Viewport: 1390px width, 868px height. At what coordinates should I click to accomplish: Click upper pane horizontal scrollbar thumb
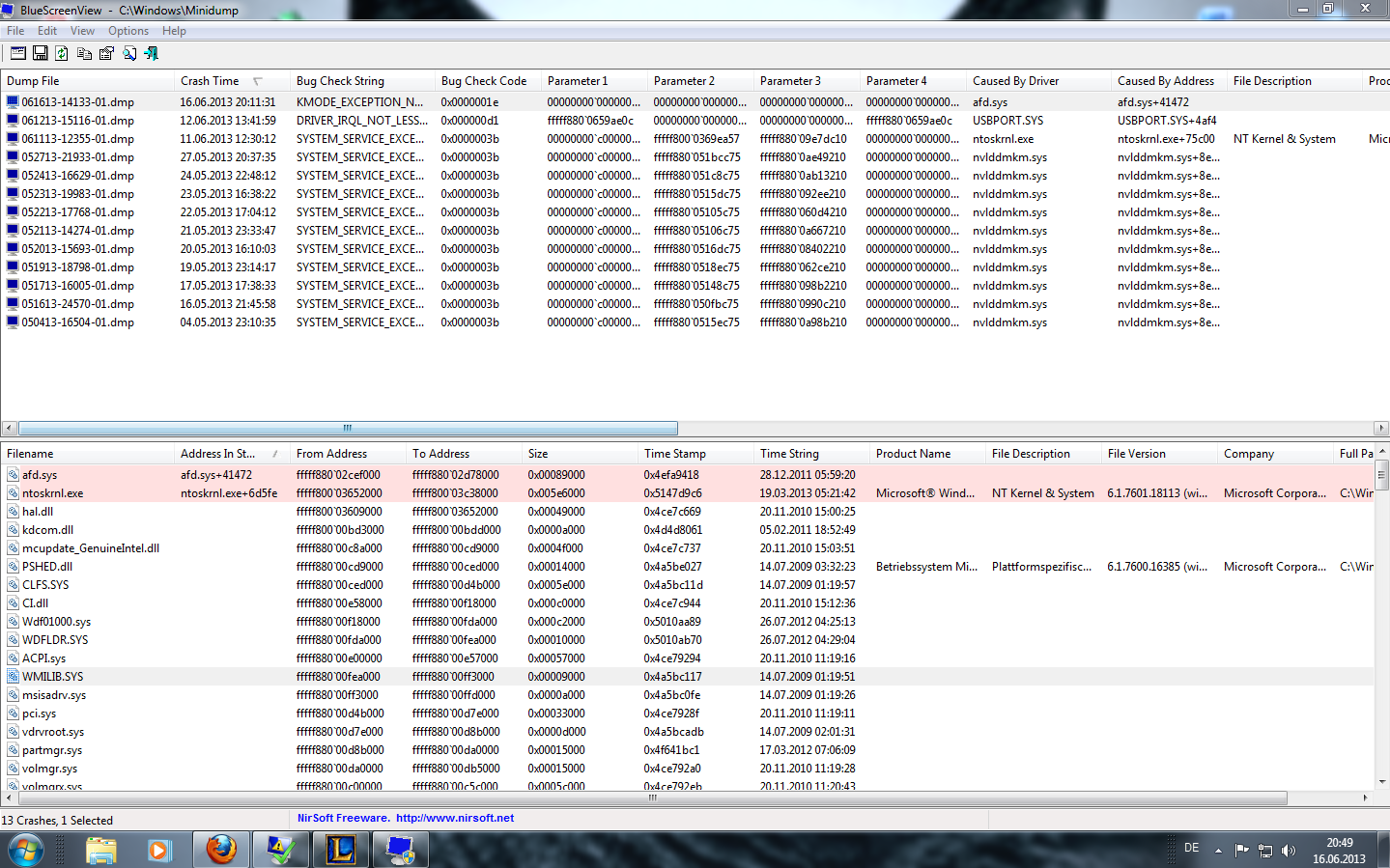click(x=348, y=428)
